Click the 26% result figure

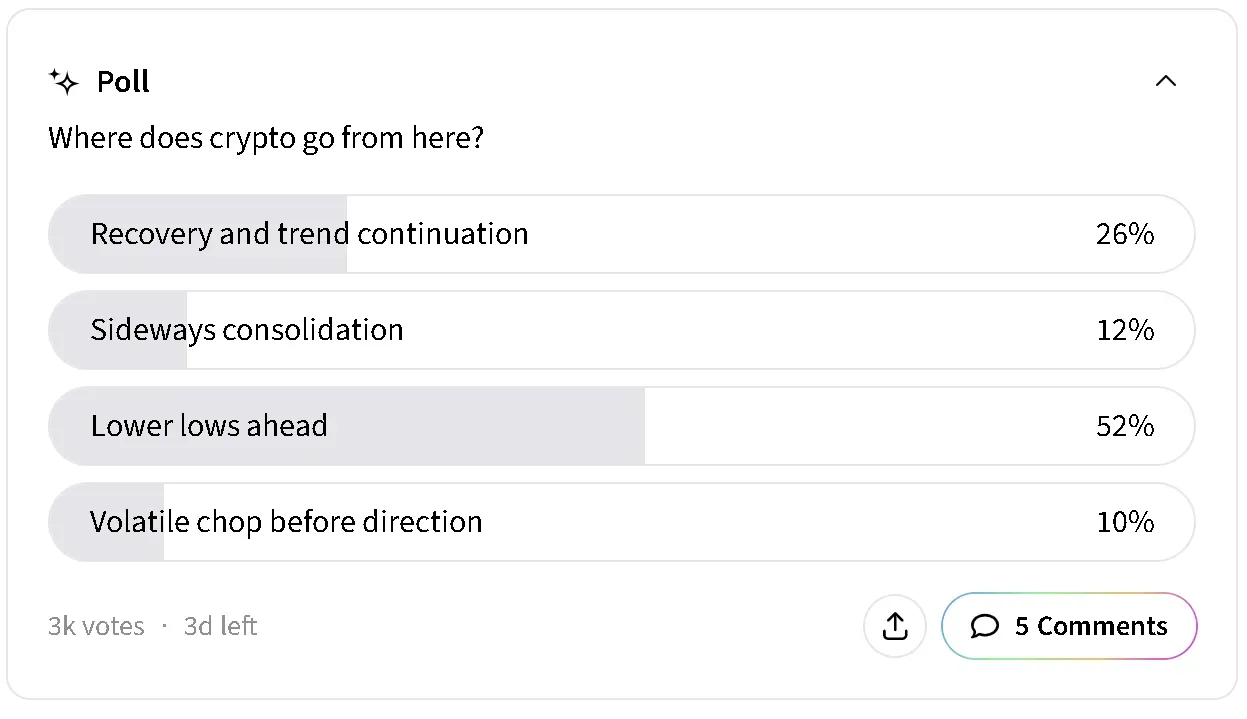click(1125, 234)
